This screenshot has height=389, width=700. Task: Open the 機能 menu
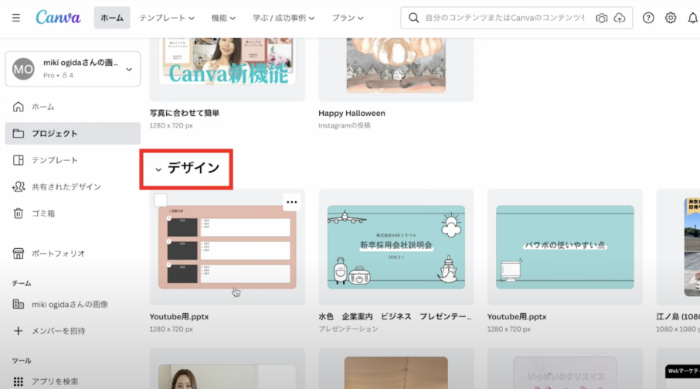coord(223,18)
